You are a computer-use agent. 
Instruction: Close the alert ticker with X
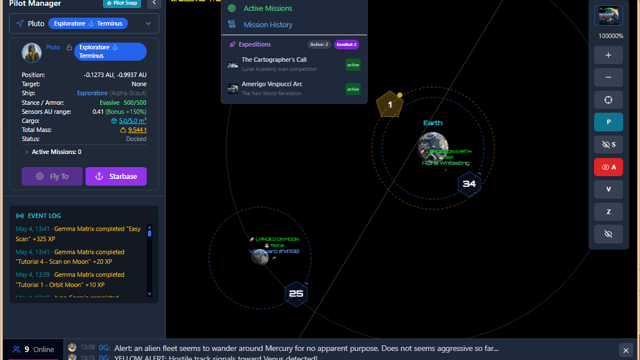(626, 350)
